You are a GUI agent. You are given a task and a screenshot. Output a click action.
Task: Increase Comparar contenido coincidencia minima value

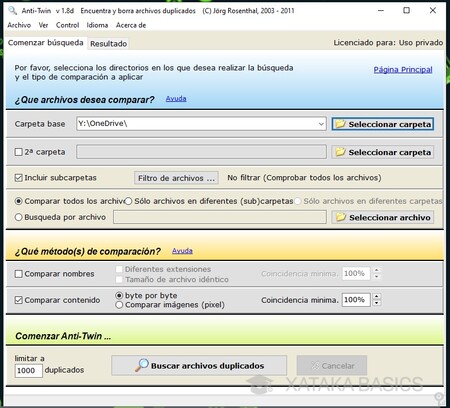(377, 296)
